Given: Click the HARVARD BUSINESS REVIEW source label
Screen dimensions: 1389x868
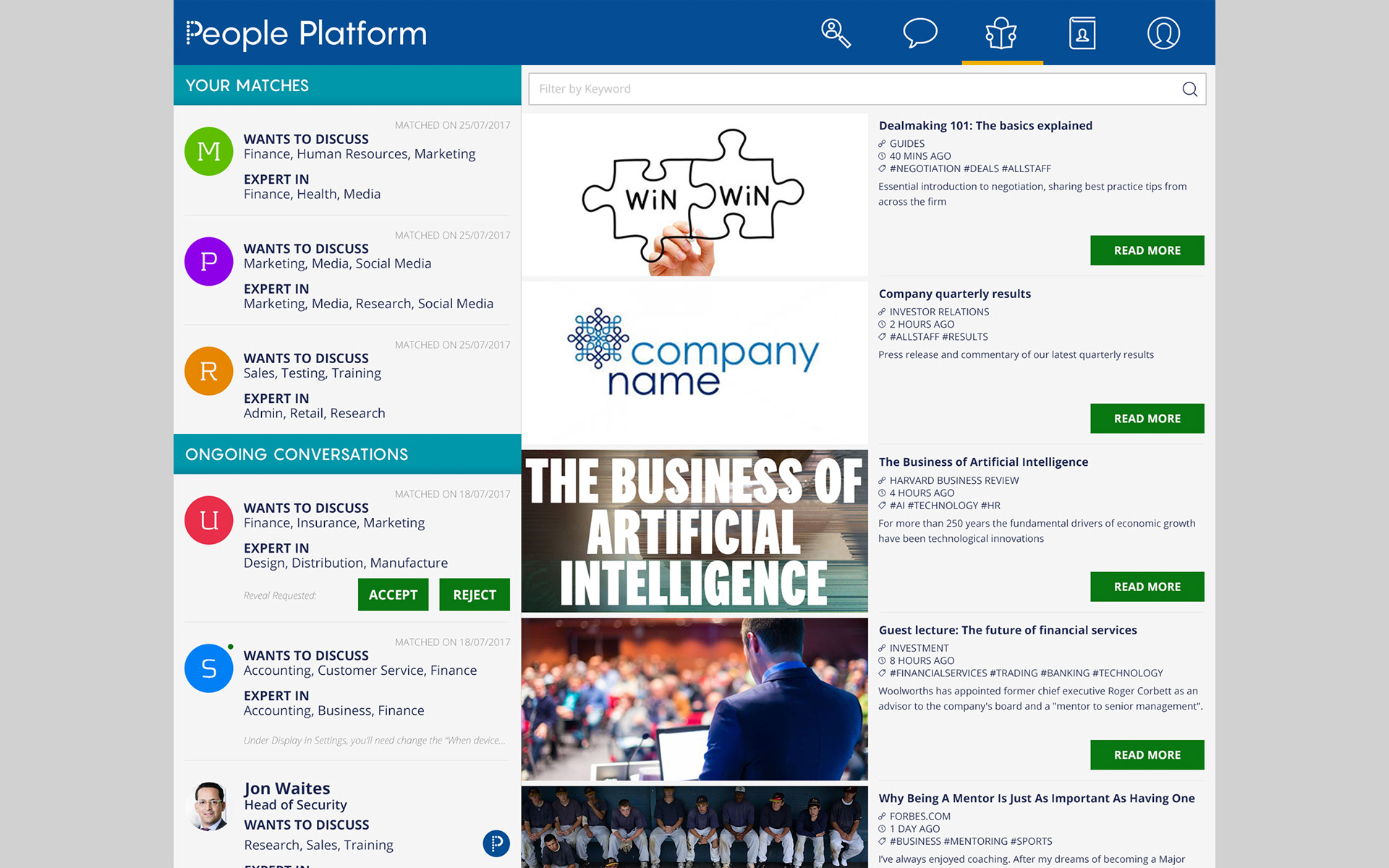Looking at the screenshot, I should [x=953, y=480].
